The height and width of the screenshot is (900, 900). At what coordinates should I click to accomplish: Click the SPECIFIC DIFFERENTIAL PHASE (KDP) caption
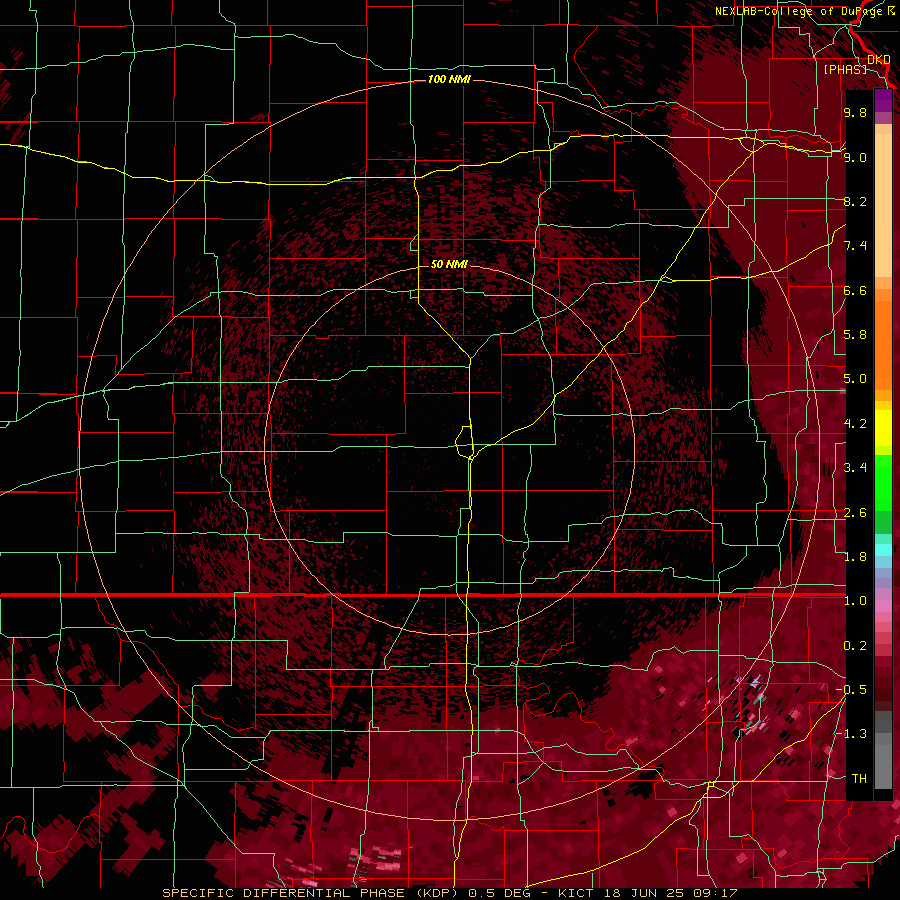pos(313,893)
